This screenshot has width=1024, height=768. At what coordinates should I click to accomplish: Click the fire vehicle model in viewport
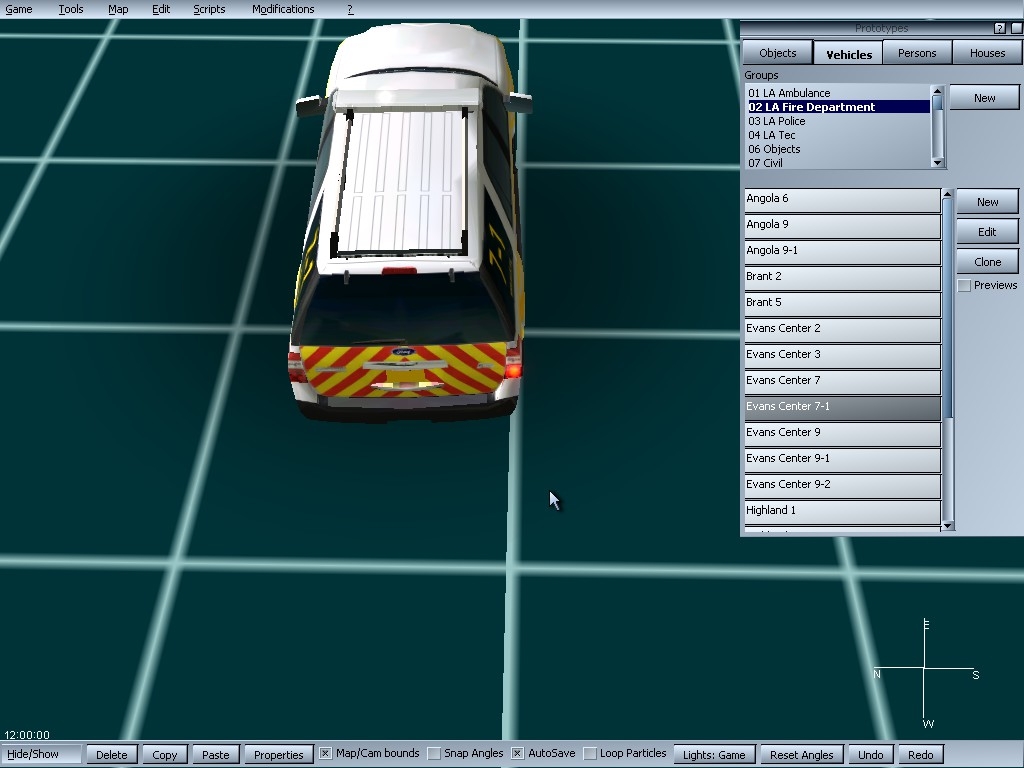click(x=406, y=222)
